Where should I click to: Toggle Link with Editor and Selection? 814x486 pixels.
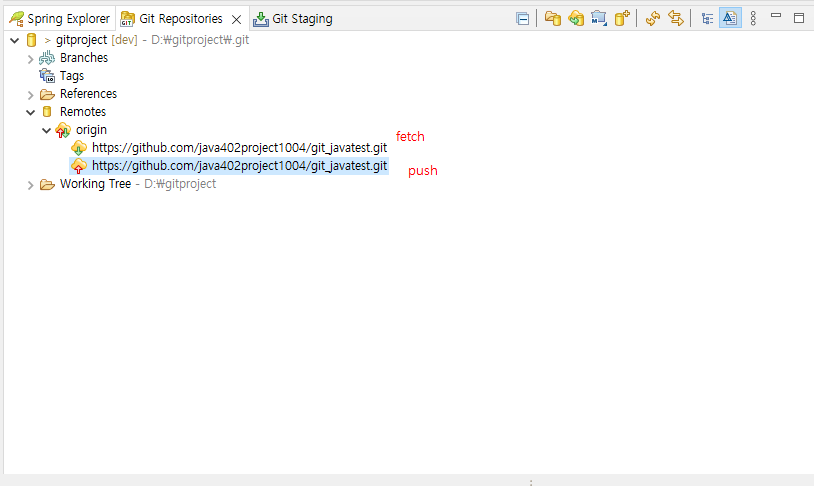tap(675, 19)
